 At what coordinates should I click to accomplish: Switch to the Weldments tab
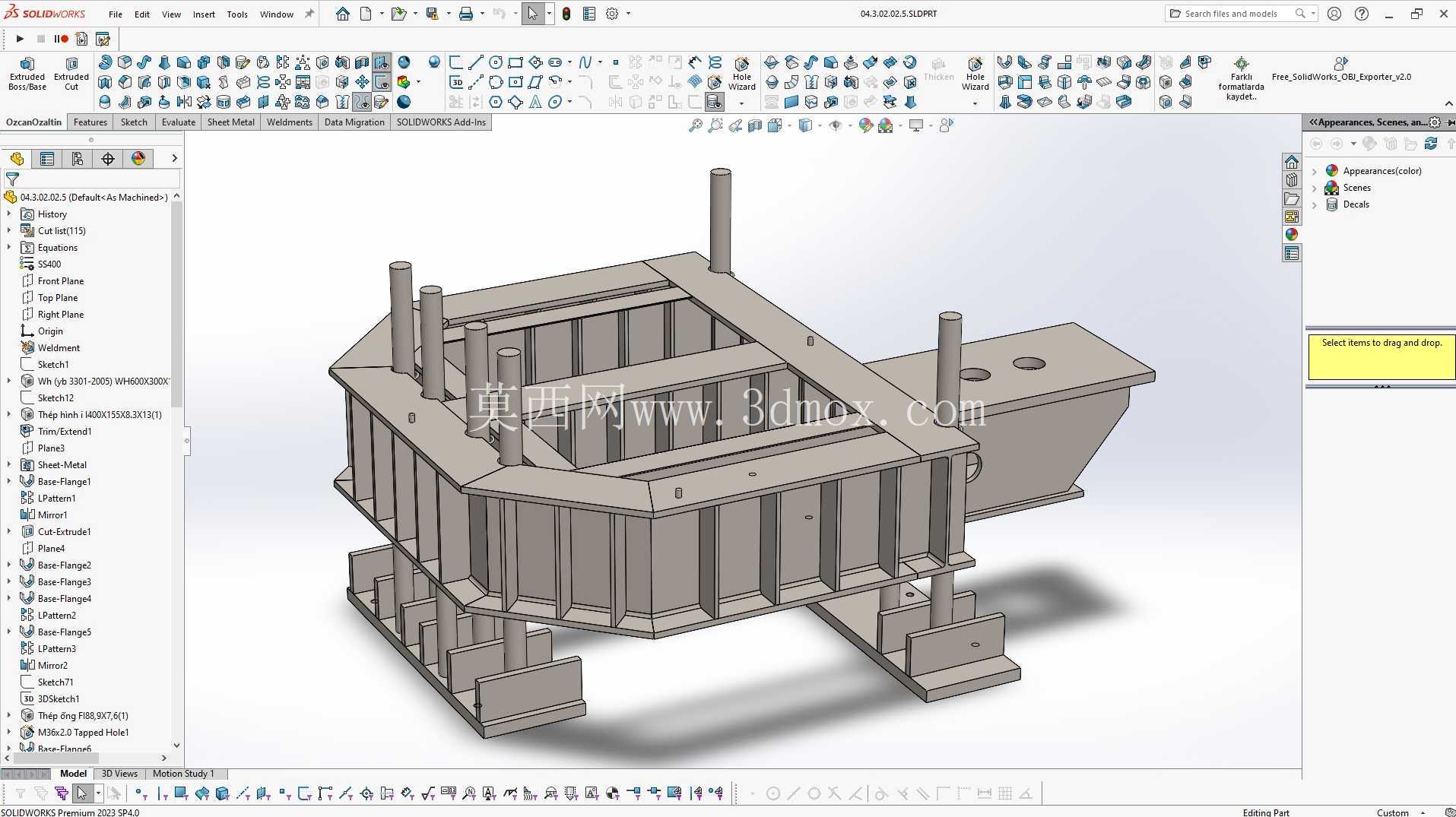click(290, 122)
